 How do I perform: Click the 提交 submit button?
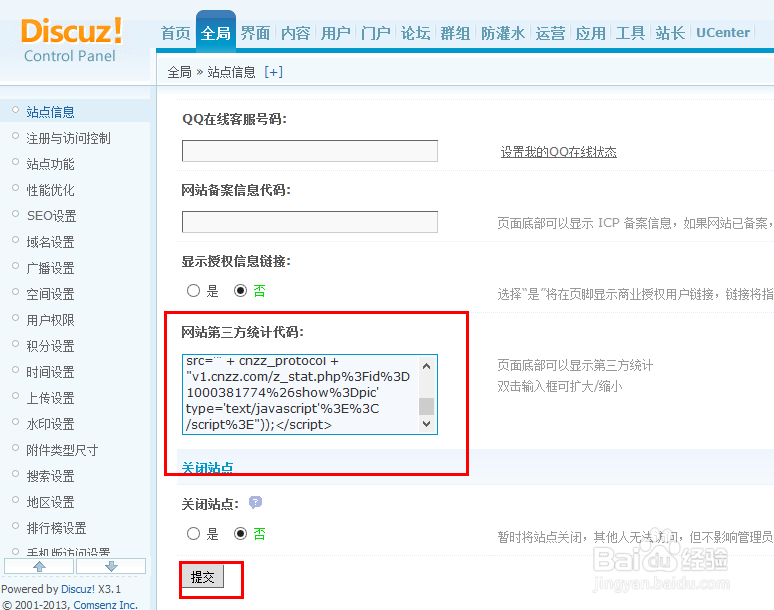[203, 576]
